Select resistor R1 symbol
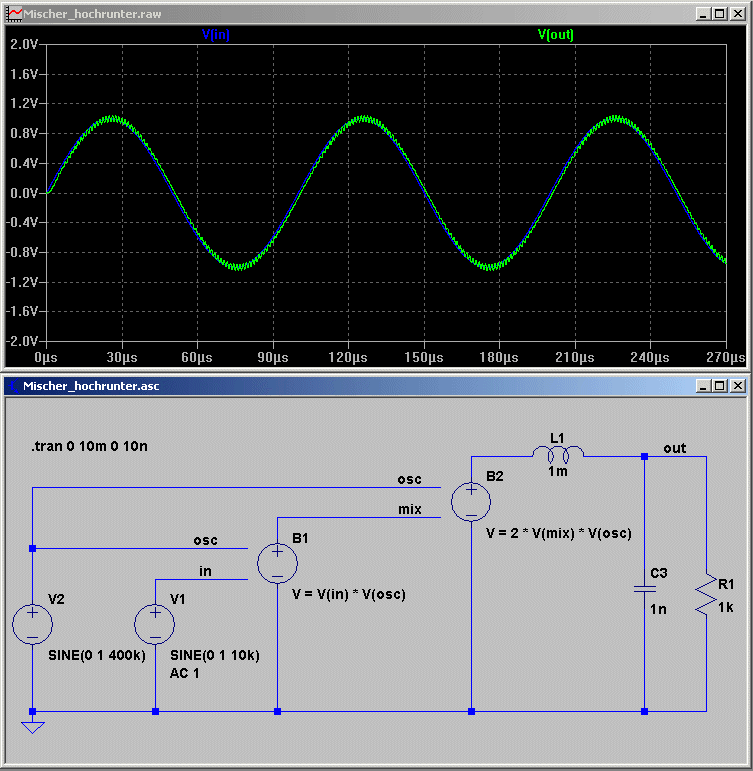The width and height of the screenshot is (753, 771). (x=706, y=594)
